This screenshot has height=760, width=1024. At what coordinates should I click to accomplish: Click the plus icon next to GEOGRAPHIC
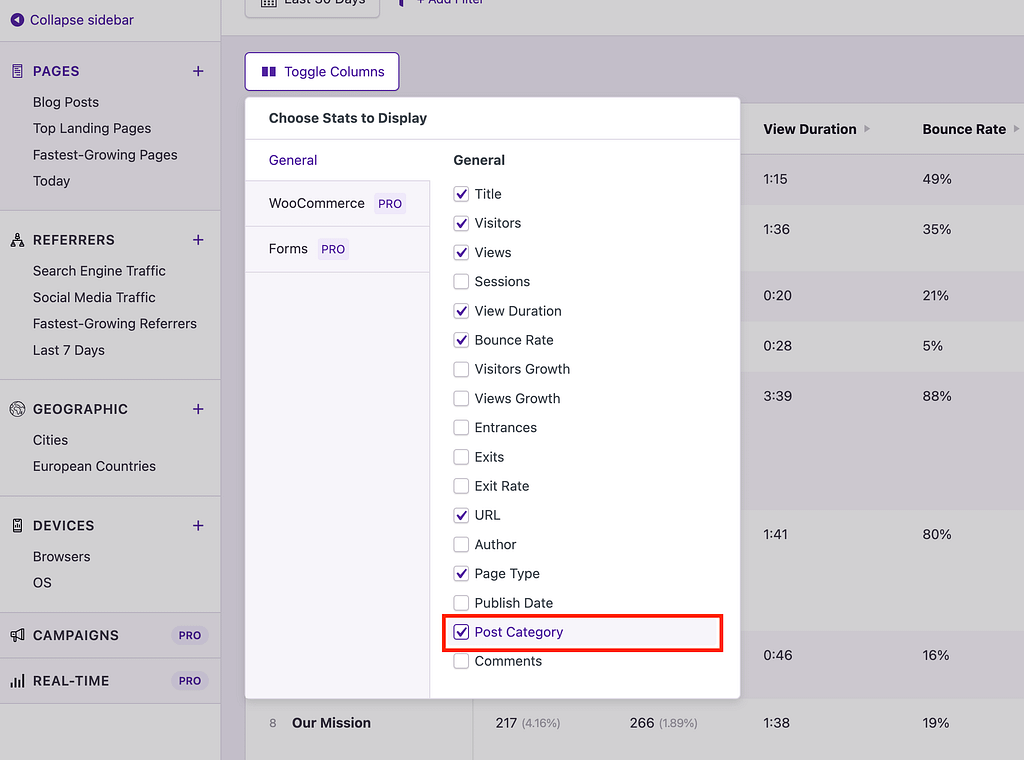click(197, 409)
